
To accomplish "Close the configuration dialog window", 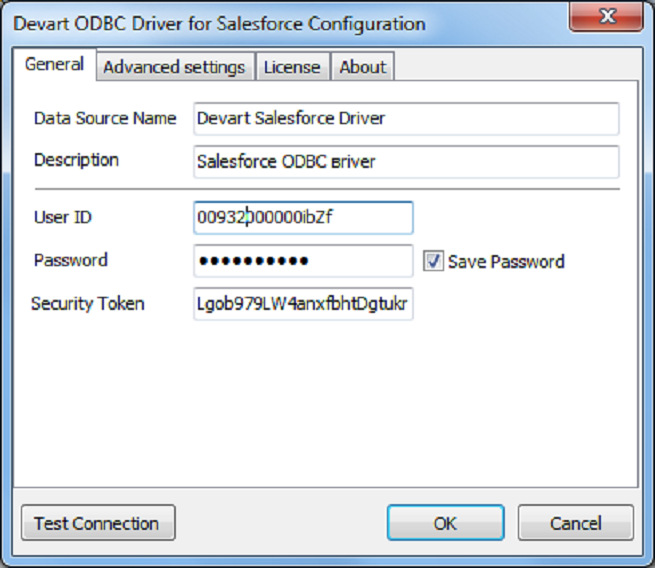I will 606,18.
